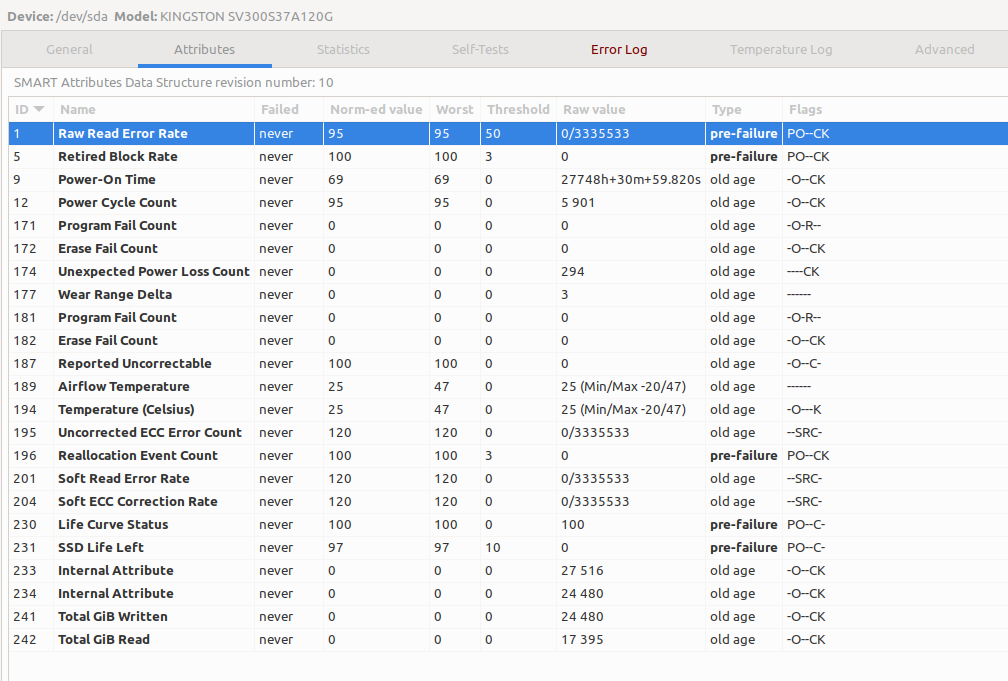Image resolution: width=1008 pixels, height=681 pixels.
Task: Select the Unexpected Power Loss Count row
Action: click(x=508, y=271)
